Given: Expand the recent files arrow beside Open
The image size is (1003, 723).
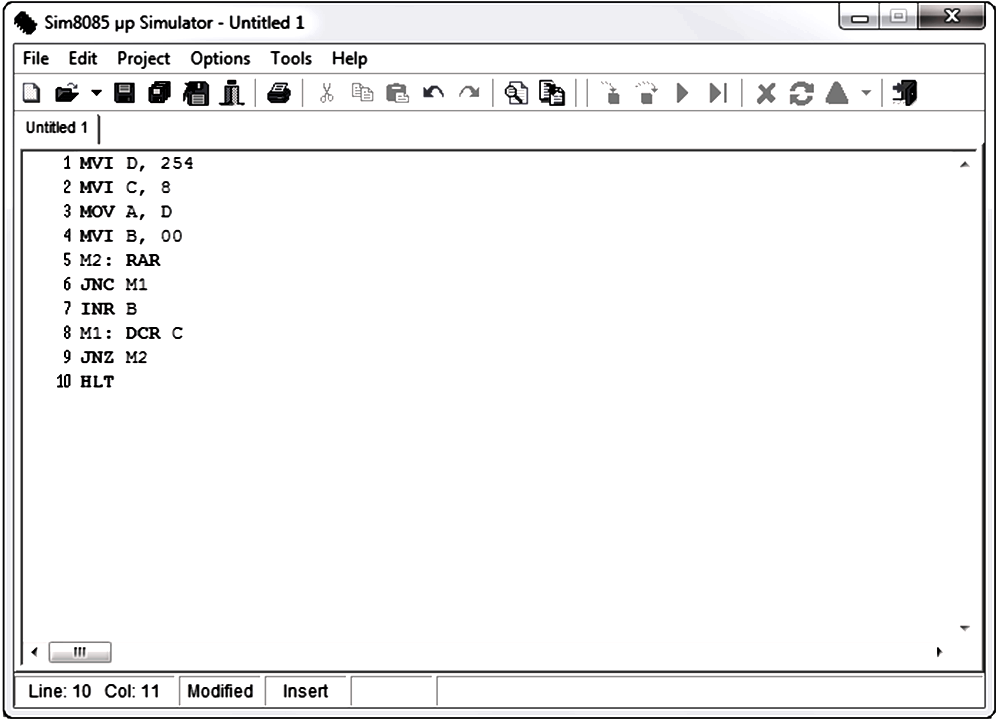Looking at the screenshot, I should coord(96,93).
